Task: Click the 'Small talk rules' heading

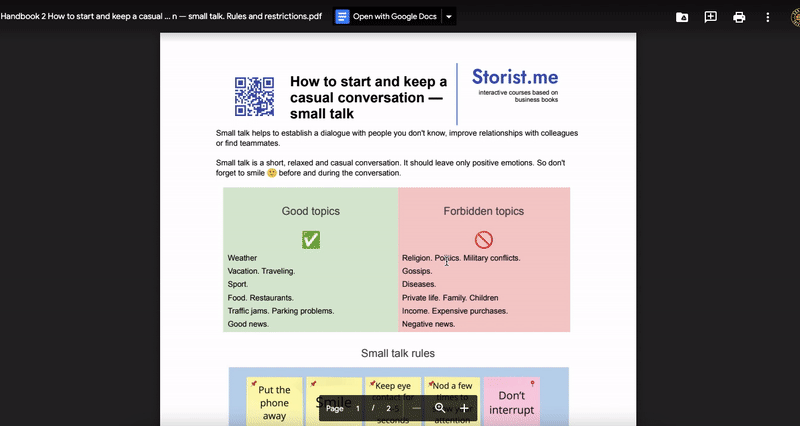Action: (398, 354)
